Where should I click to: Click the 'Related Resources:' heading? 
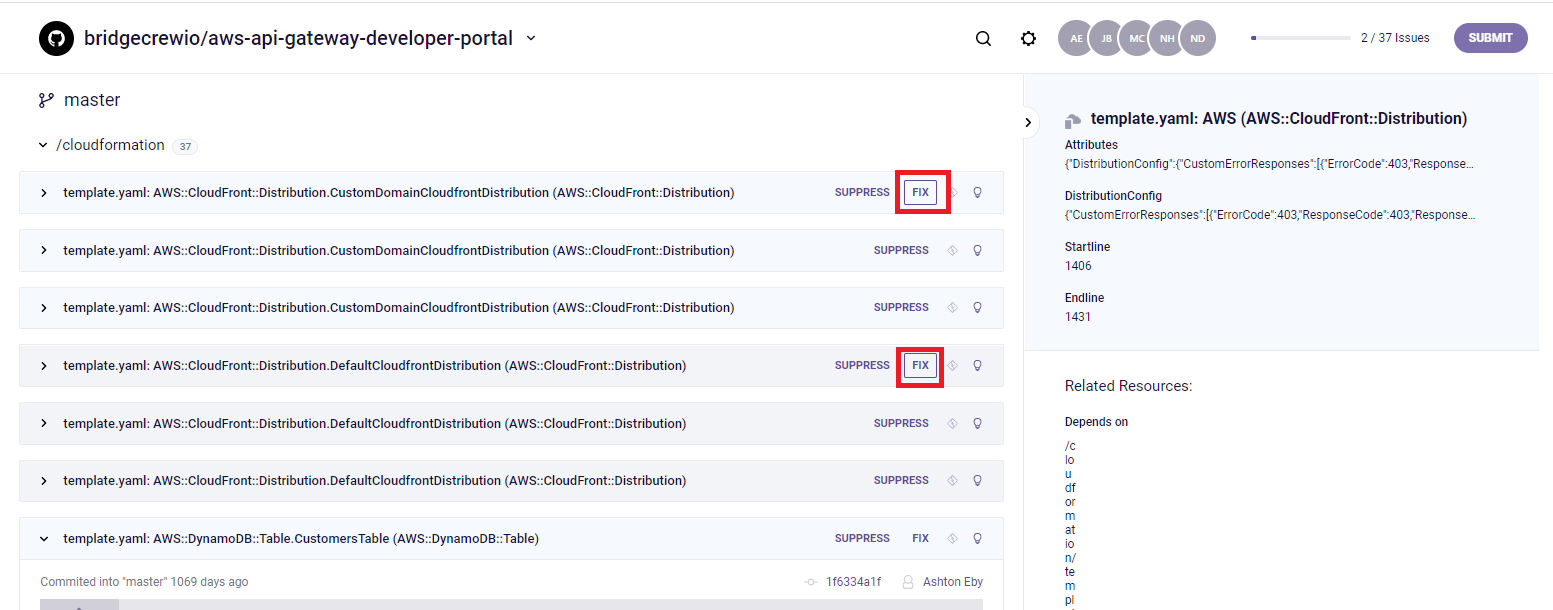coord(1128,386)
